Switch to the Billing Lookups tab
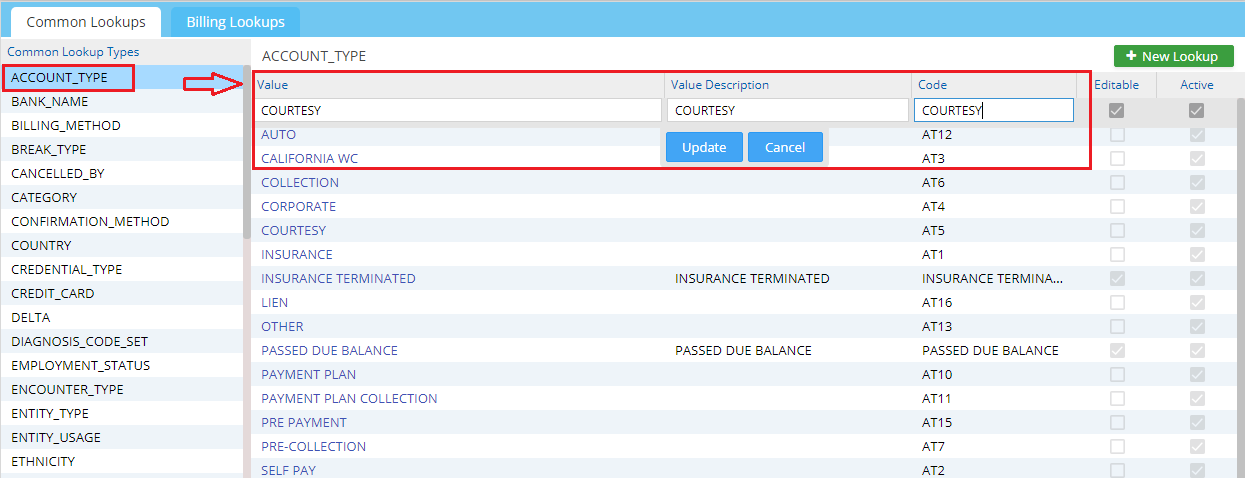This screenshot has height=478, width=1245. point(235,22)
